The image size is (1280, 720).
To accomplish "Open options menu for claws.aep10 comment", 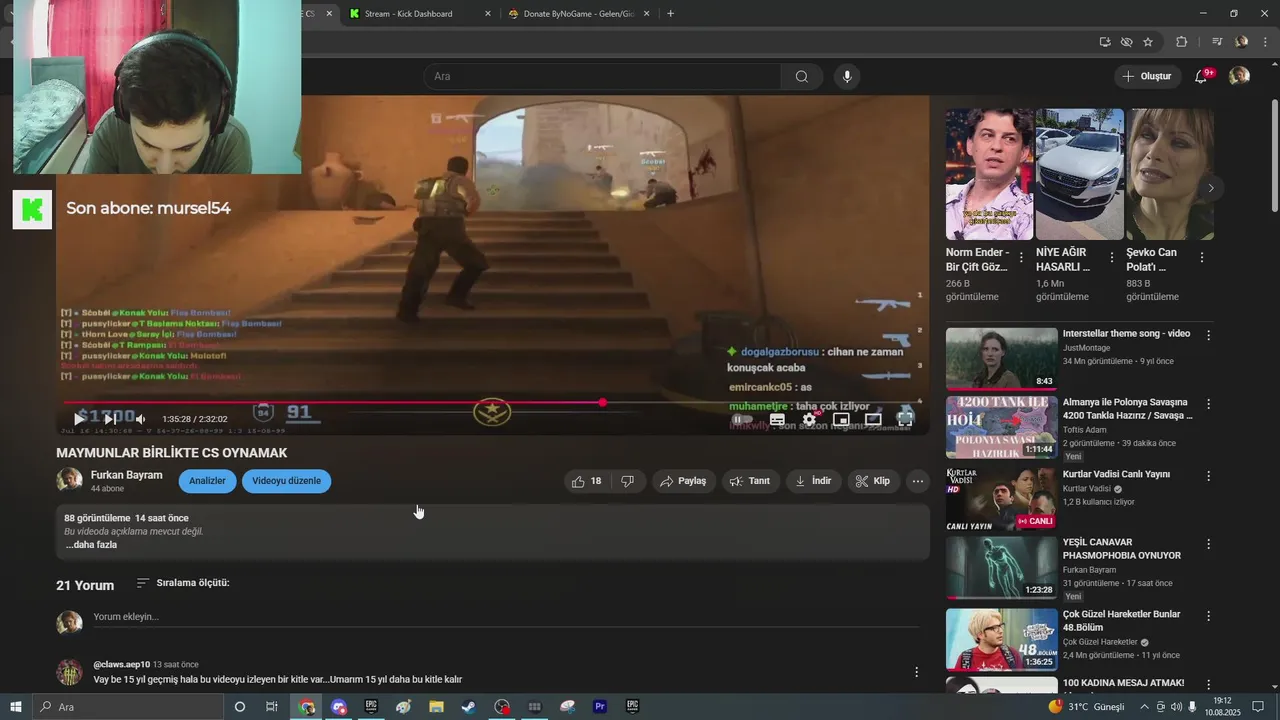I will pyautogui.click(x=916, y=672).
